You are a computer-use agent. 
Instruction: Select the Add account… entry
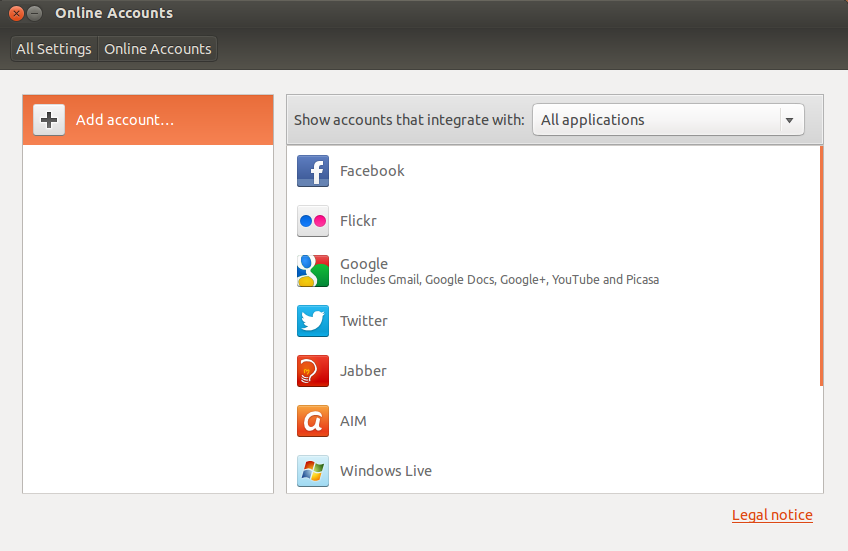[148, 120]
